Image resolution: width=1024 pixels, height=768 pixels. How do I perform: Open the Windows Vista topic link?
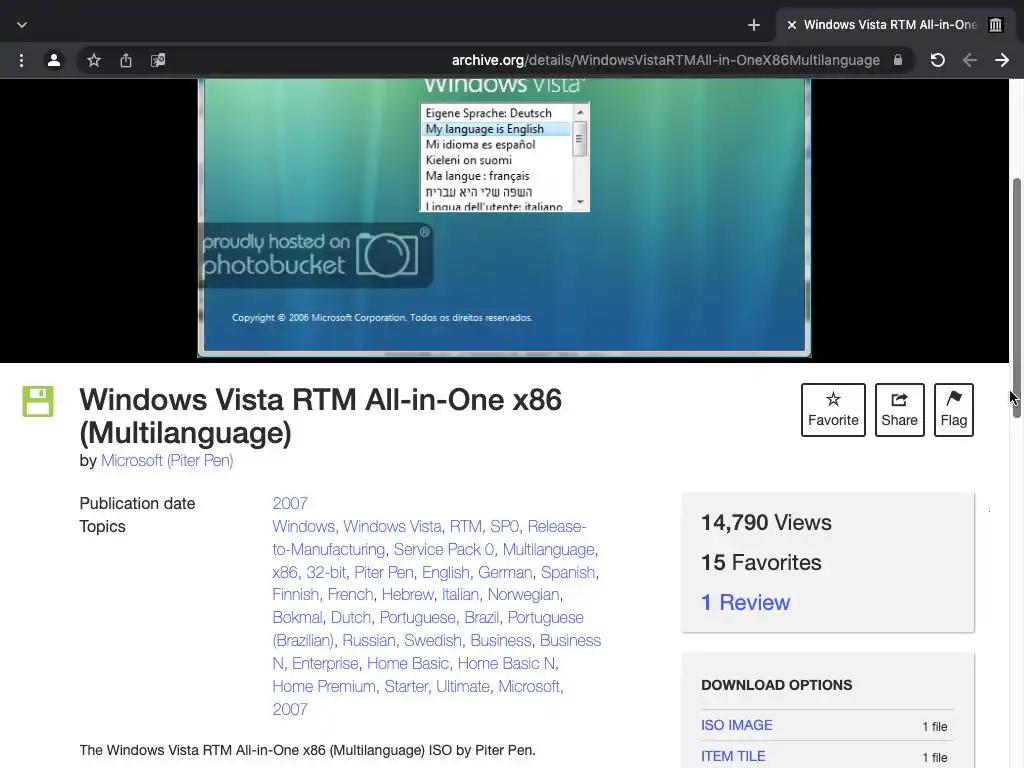(392, 526)
